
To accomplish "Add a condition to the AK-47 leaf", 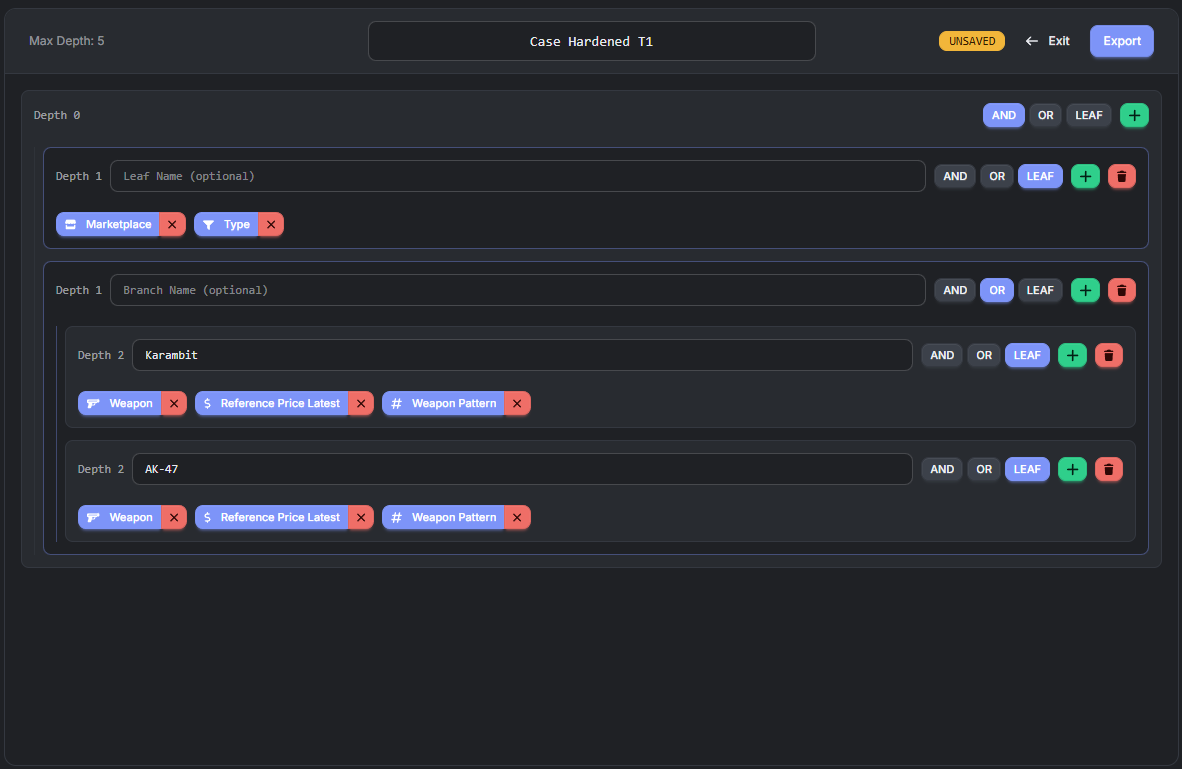I will (x=1072, y=469).
